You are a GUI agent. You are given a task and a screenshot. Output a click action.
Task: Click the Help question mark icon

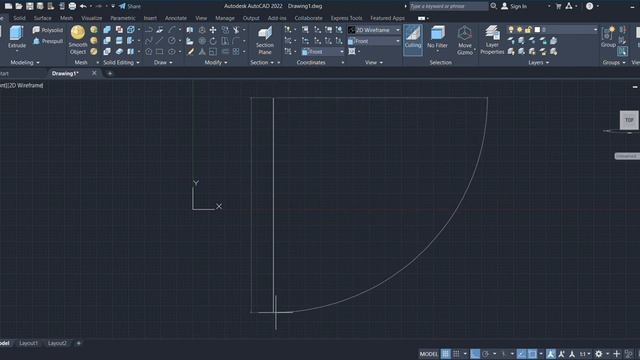589,6
